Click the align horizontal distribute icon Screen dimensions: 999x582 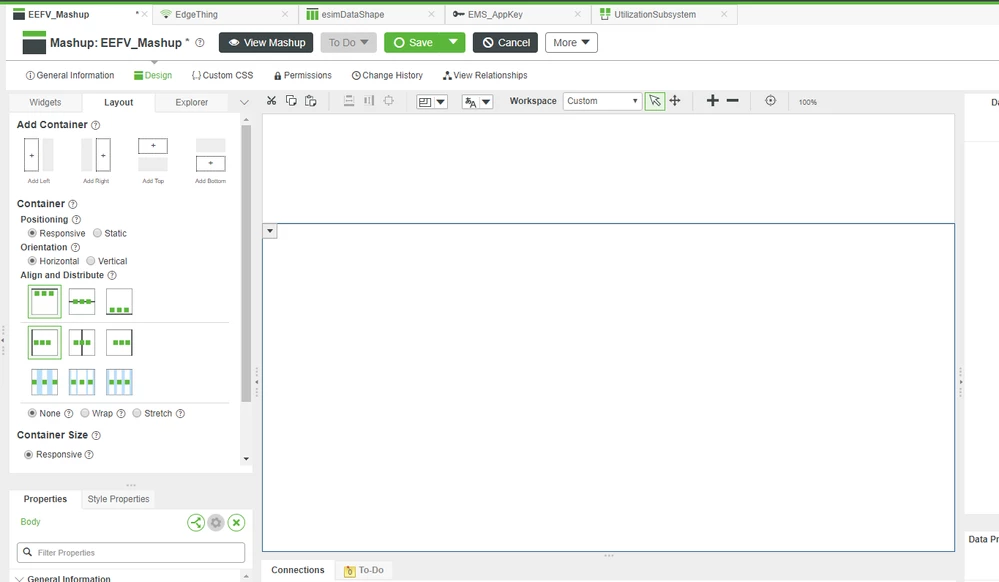[x=369, y=101]
